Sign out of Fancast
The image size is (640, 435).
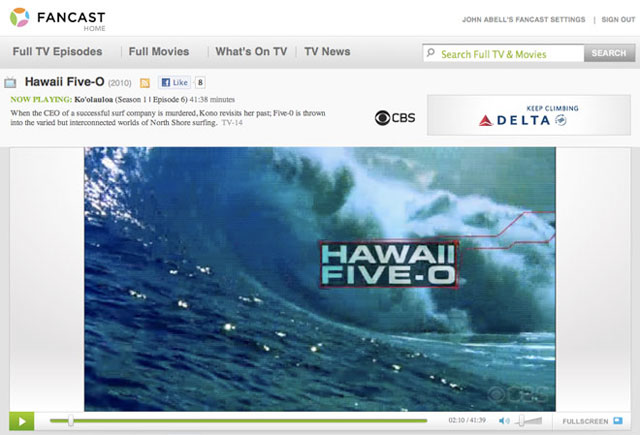pos(618,20)
